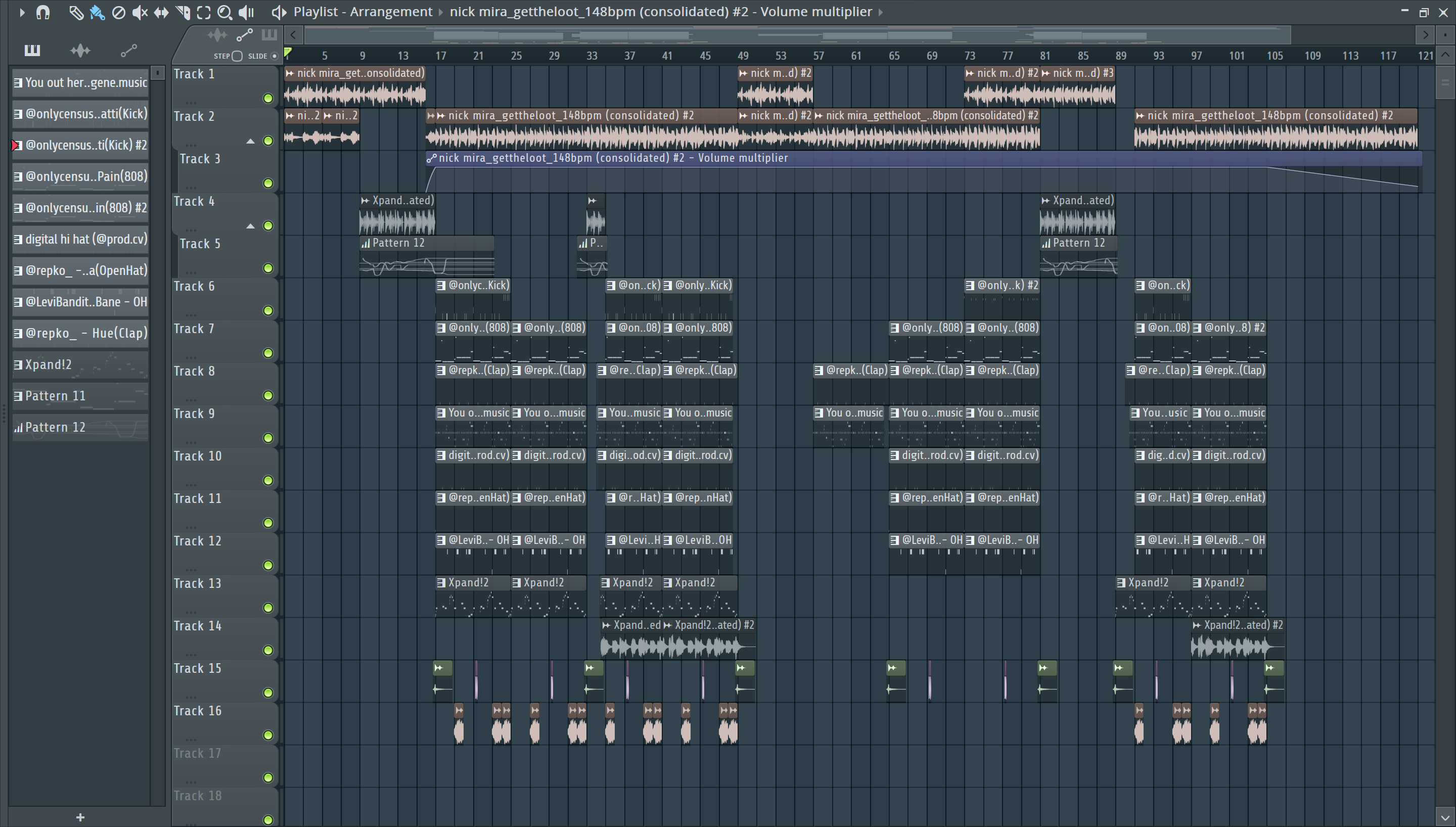Screen dimensions: 1456x827
Task: Click the picker panel scroll handle
Action: point(158,73)
